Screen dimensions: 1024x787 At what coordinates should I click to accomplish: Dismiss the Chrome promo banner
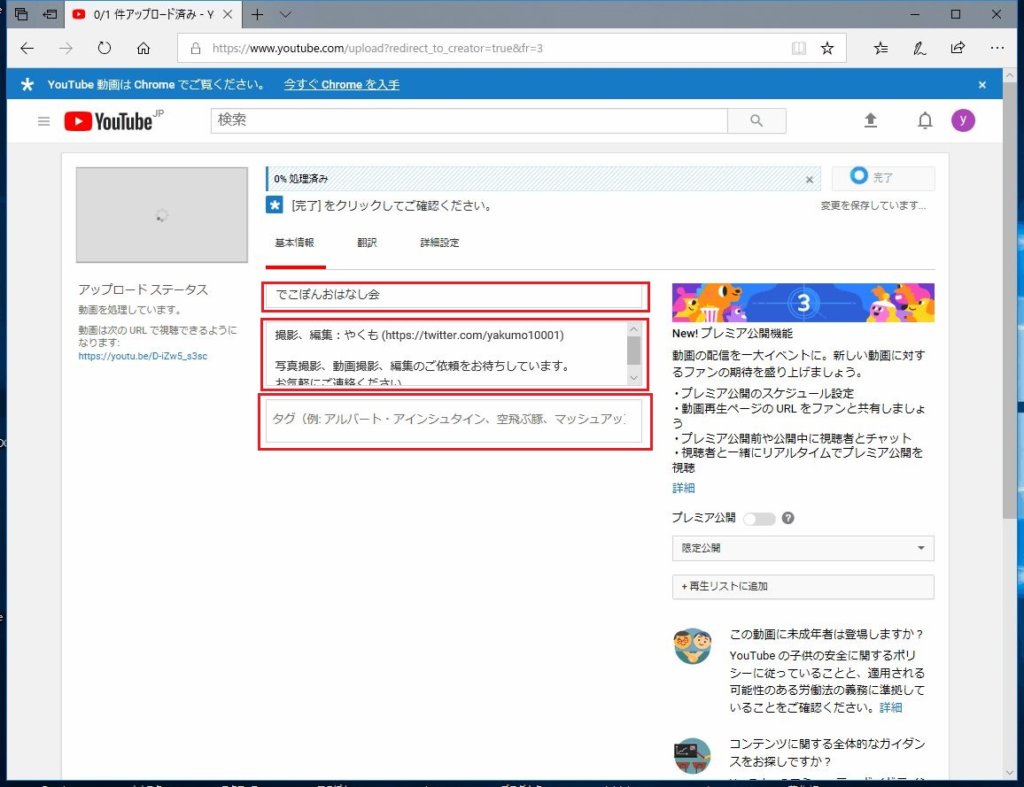point(982,84)
